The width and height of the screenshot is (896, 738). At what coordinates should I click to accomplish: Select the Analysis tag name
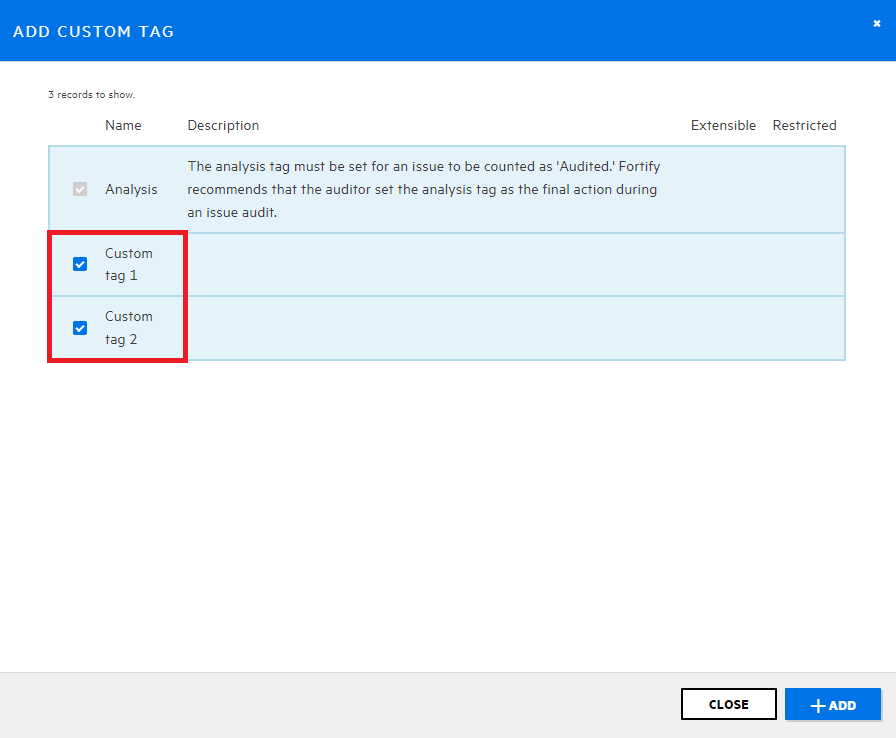click(131, 189)
